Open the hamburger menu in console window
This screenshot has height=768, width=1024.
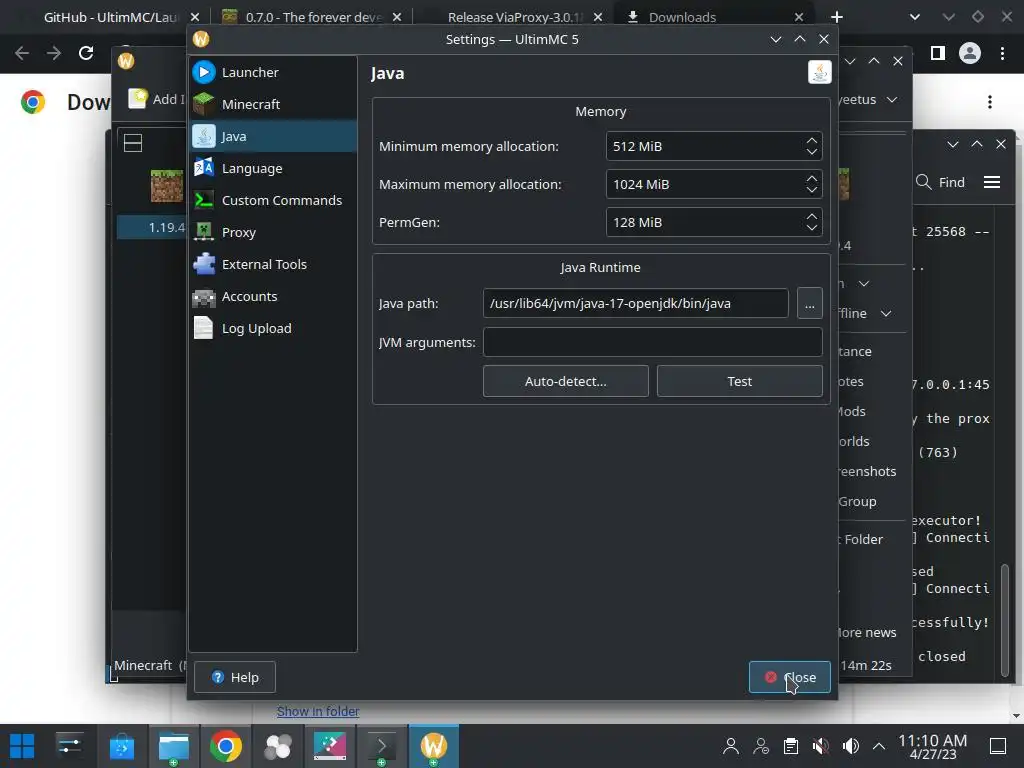(992, 182)
